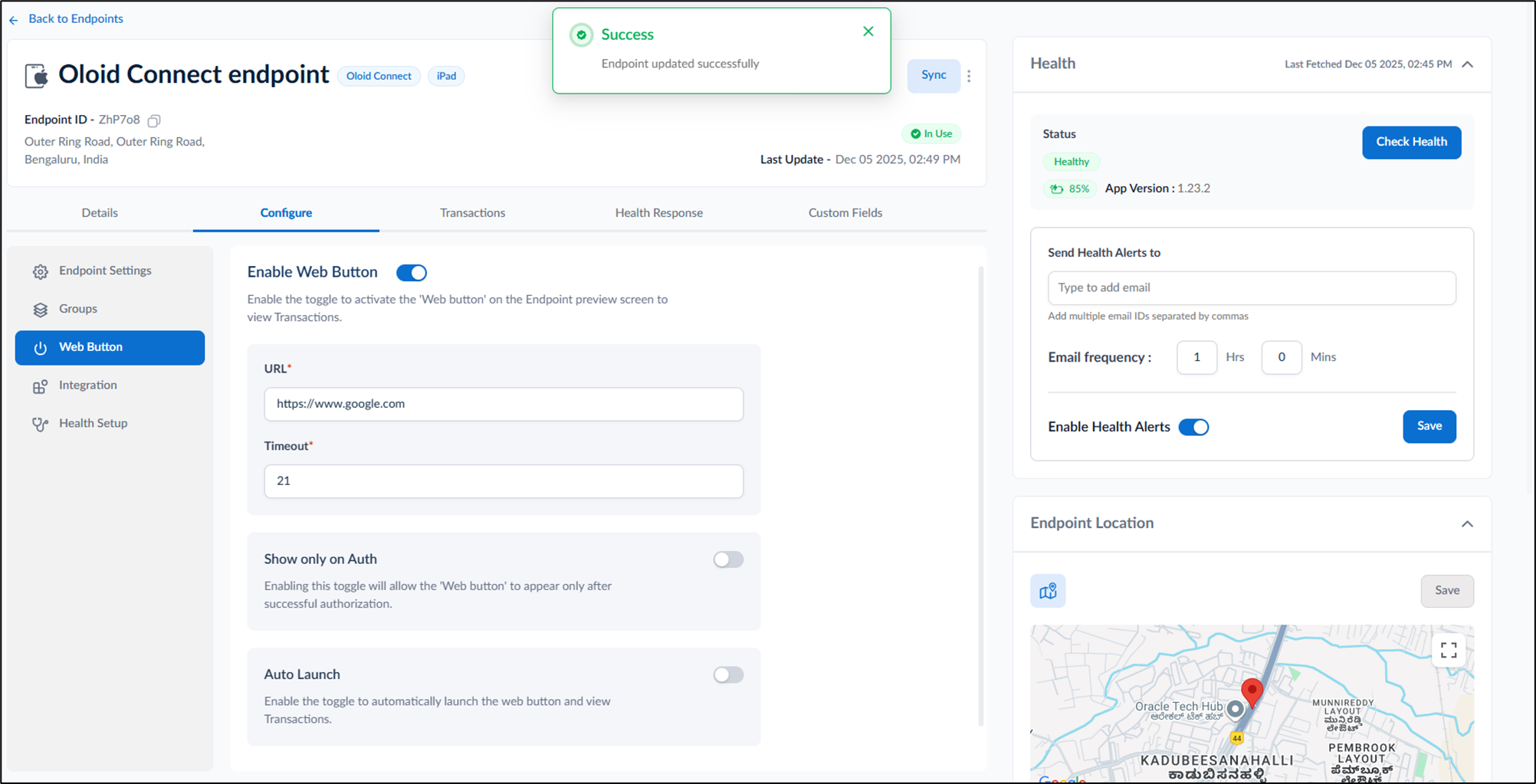Collapse the Endpoint Location panel

coord(1467,524)
